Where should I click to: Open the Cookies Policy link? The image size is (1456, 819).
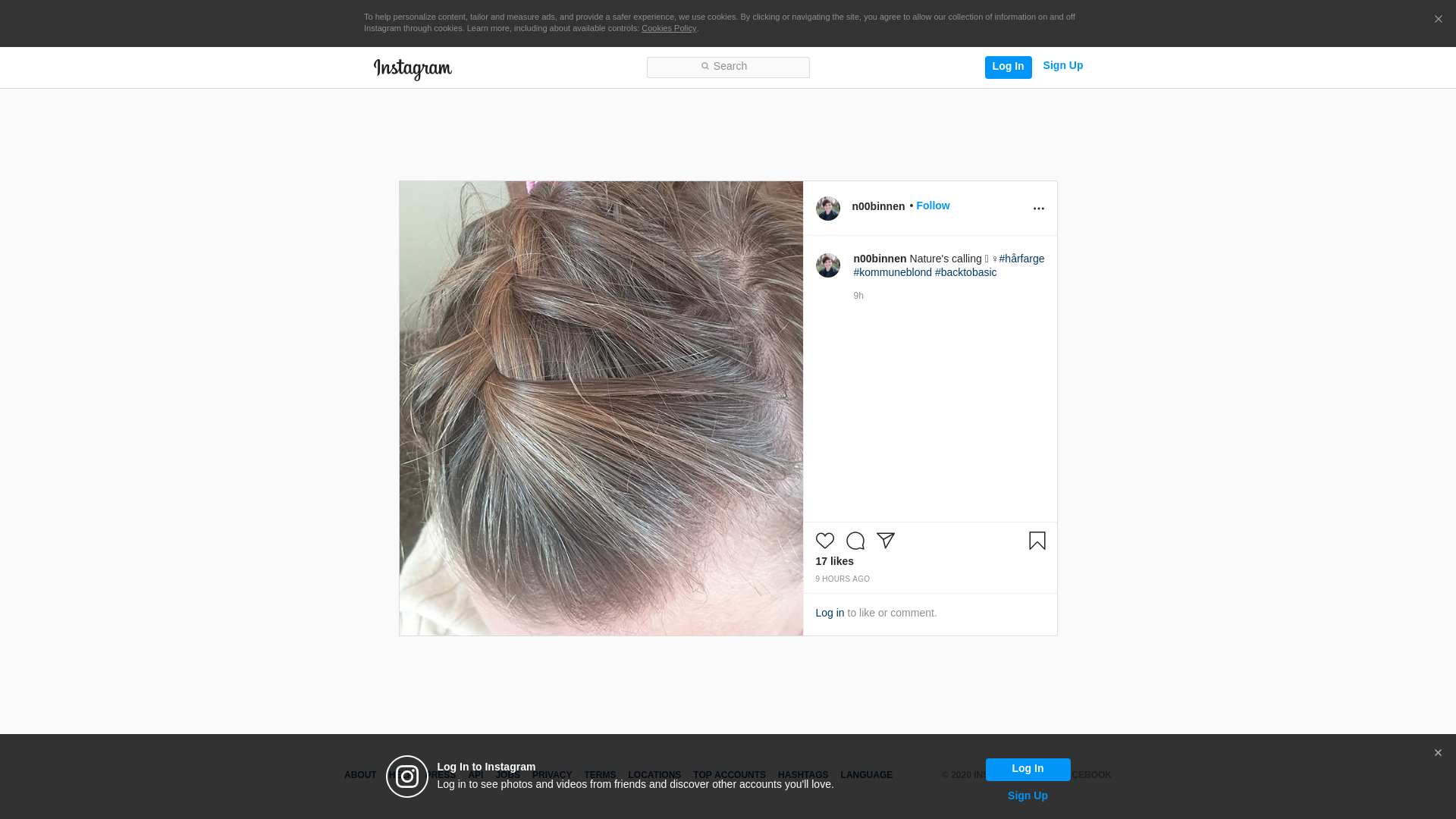(668, 28)
